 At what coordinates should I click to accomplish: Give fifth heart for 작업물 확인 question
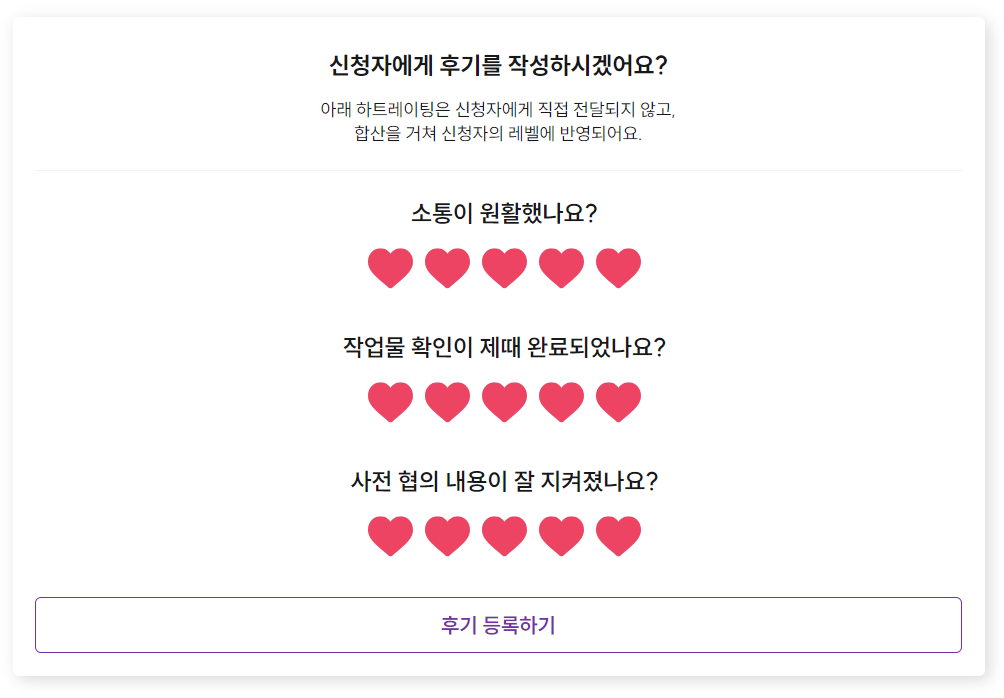[x=618, y=402]
